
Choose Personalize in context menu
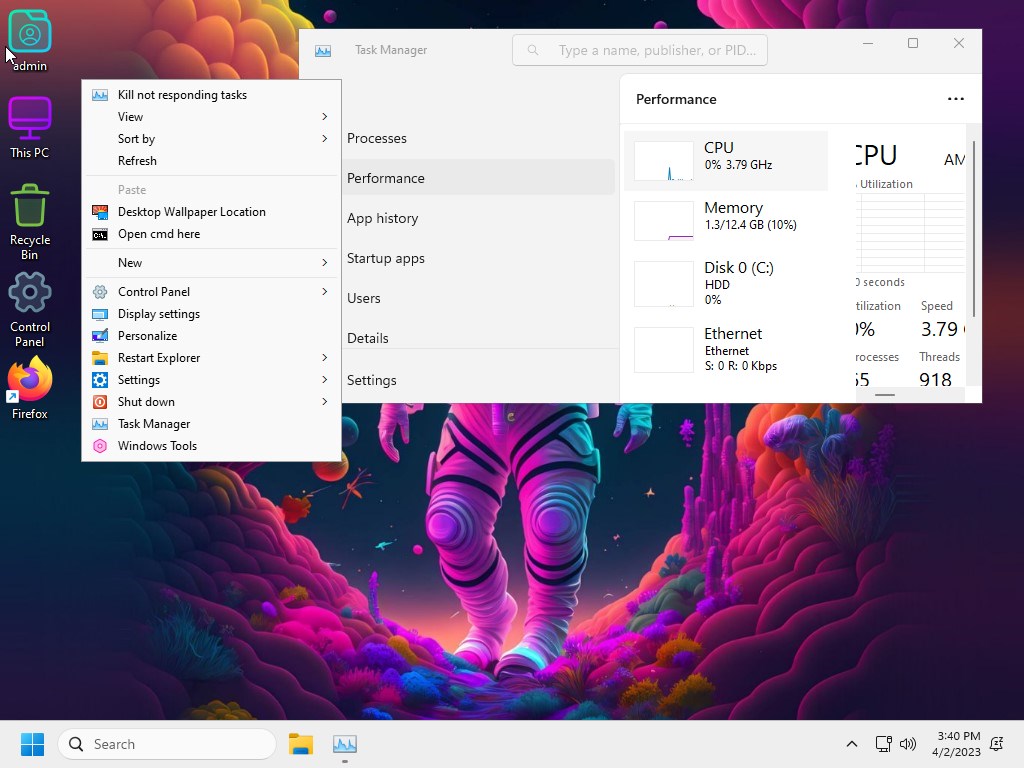[211, 336]
